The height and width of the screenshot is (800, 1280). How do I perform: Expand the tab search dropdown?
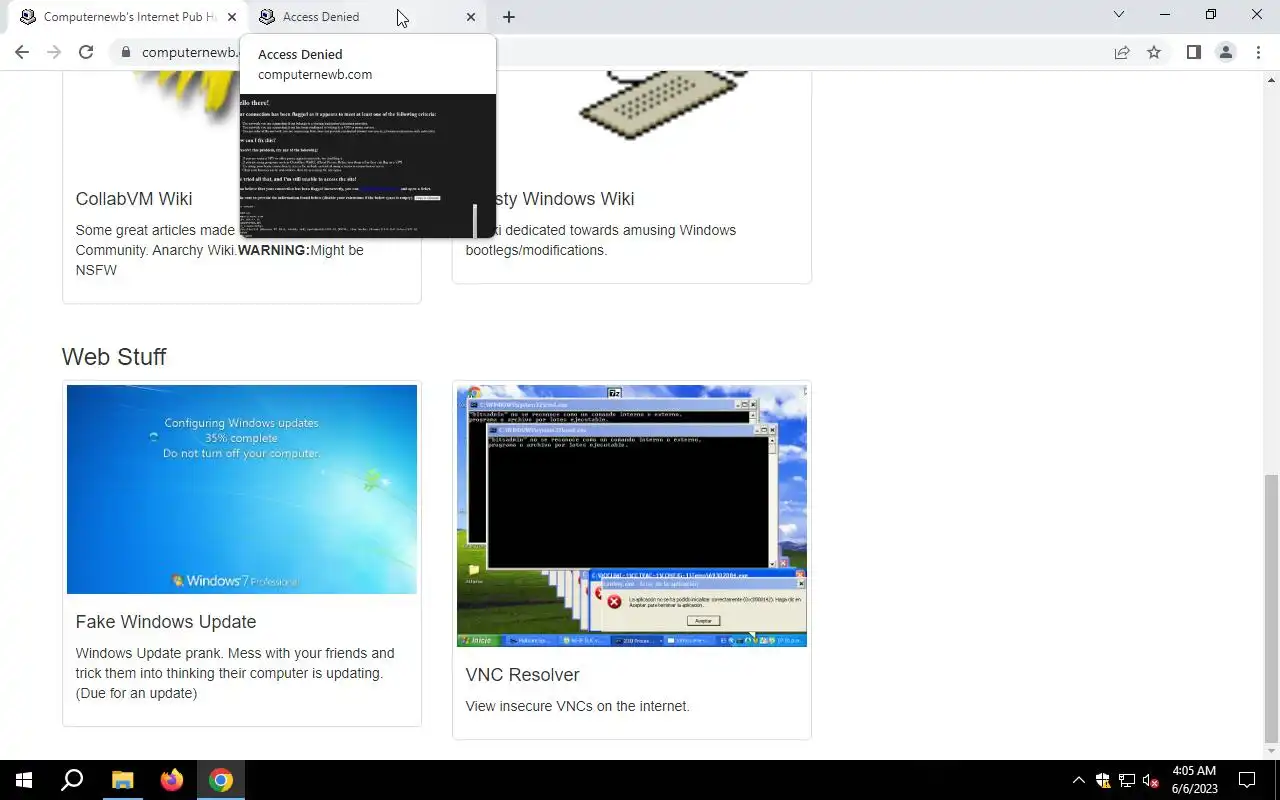pyautogui.click(x=1119, y=15)
